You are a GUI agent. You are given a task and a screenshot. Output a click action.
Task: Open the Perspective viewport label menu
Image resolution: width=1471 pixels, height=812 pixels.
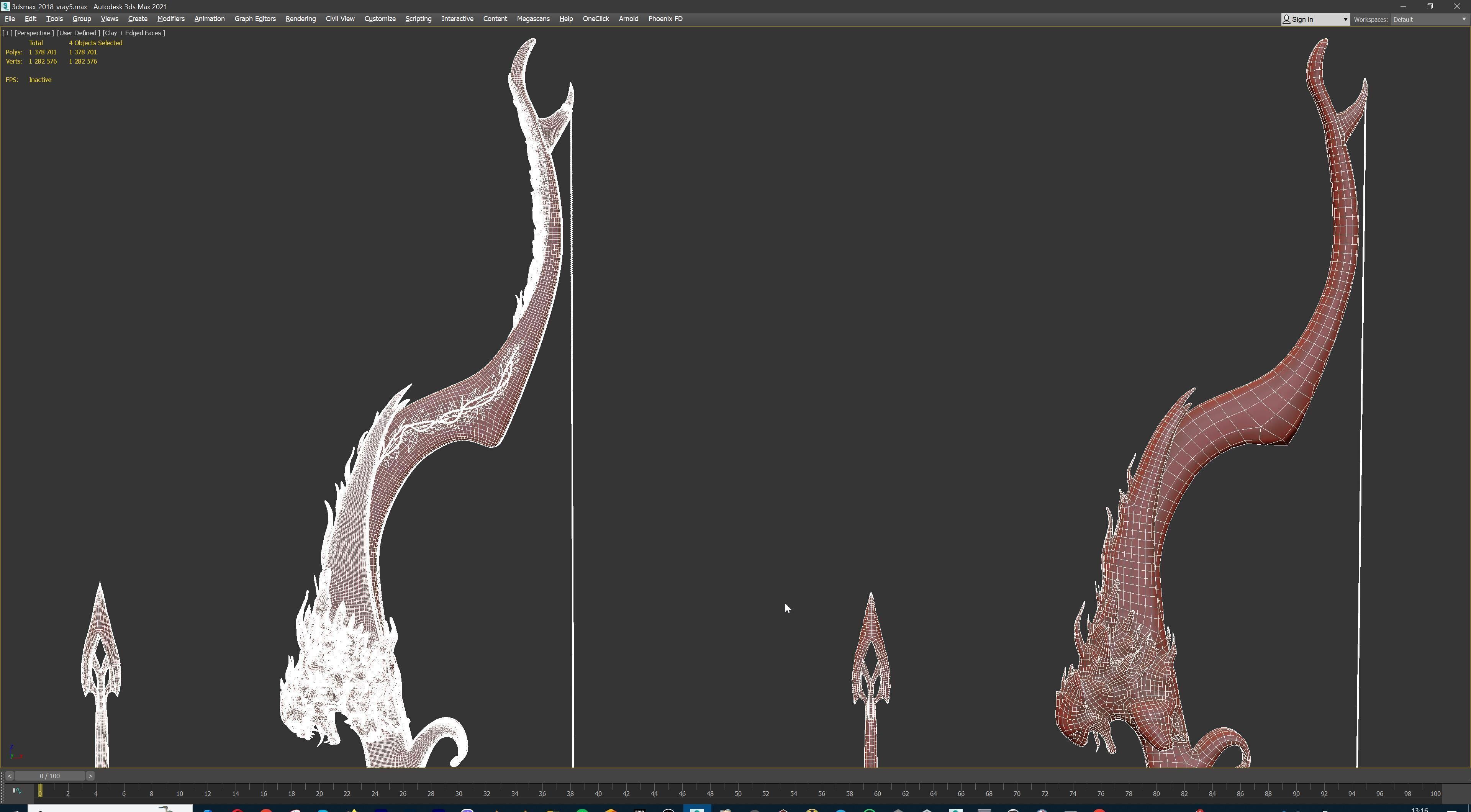pos(34,33)
